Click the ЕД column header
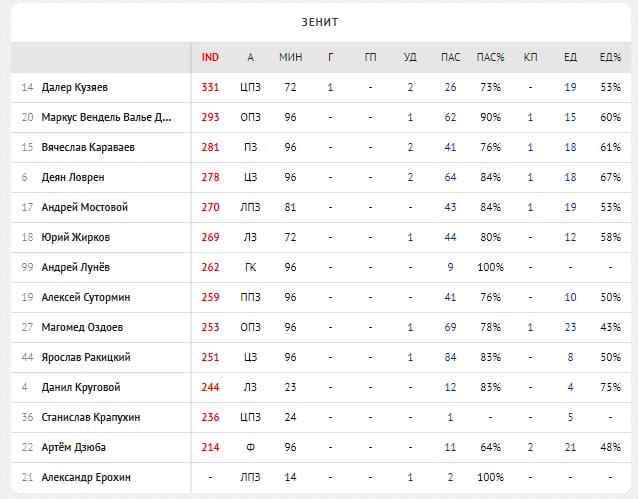638x499 pixels. pos(570,57)
